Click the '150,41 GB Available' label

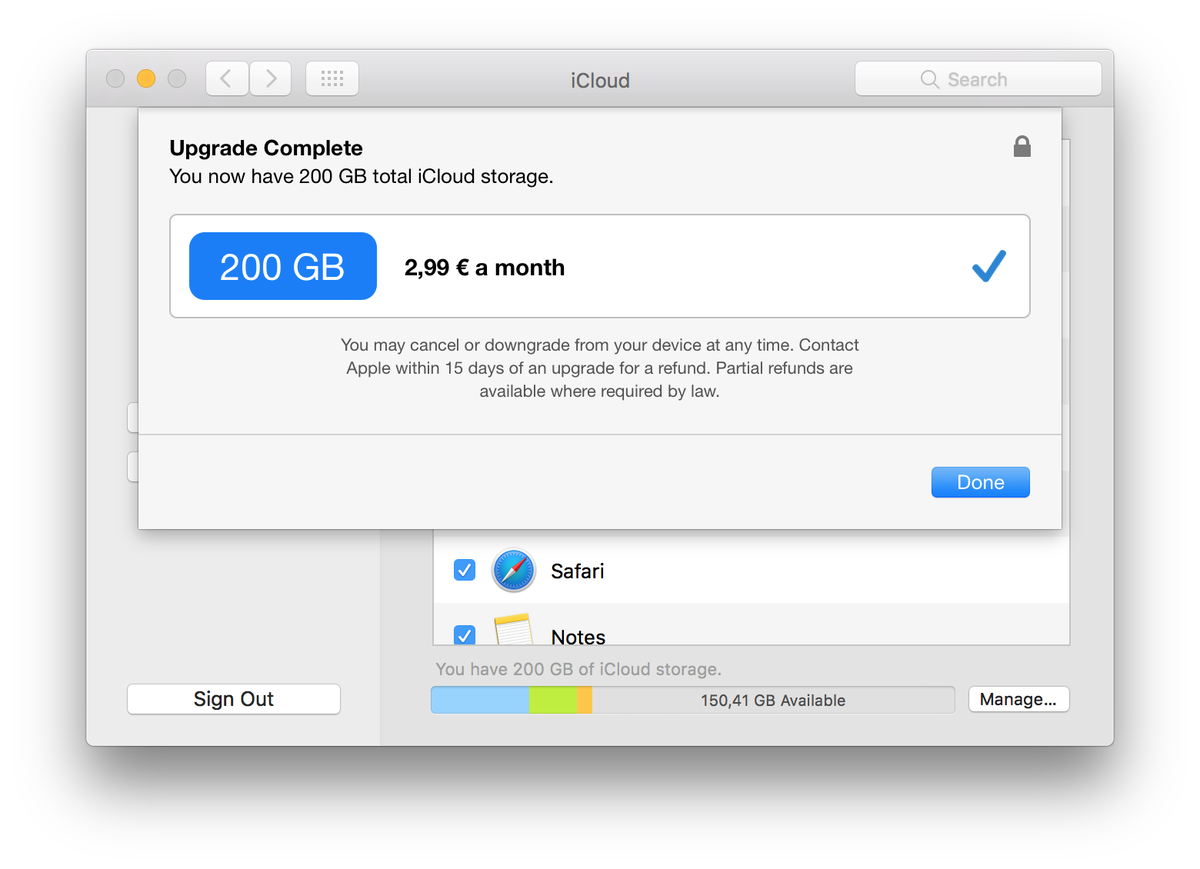(x=773, y=701)
